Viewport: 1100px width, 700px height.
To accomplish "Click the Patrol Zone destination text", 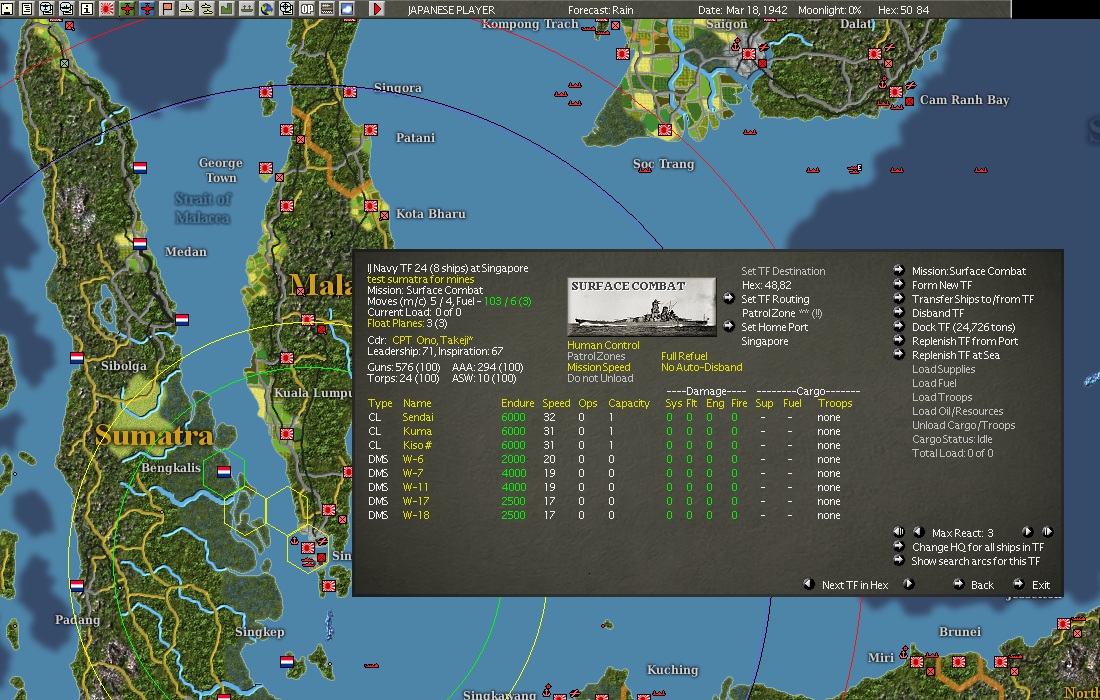I will click(782, 314).
